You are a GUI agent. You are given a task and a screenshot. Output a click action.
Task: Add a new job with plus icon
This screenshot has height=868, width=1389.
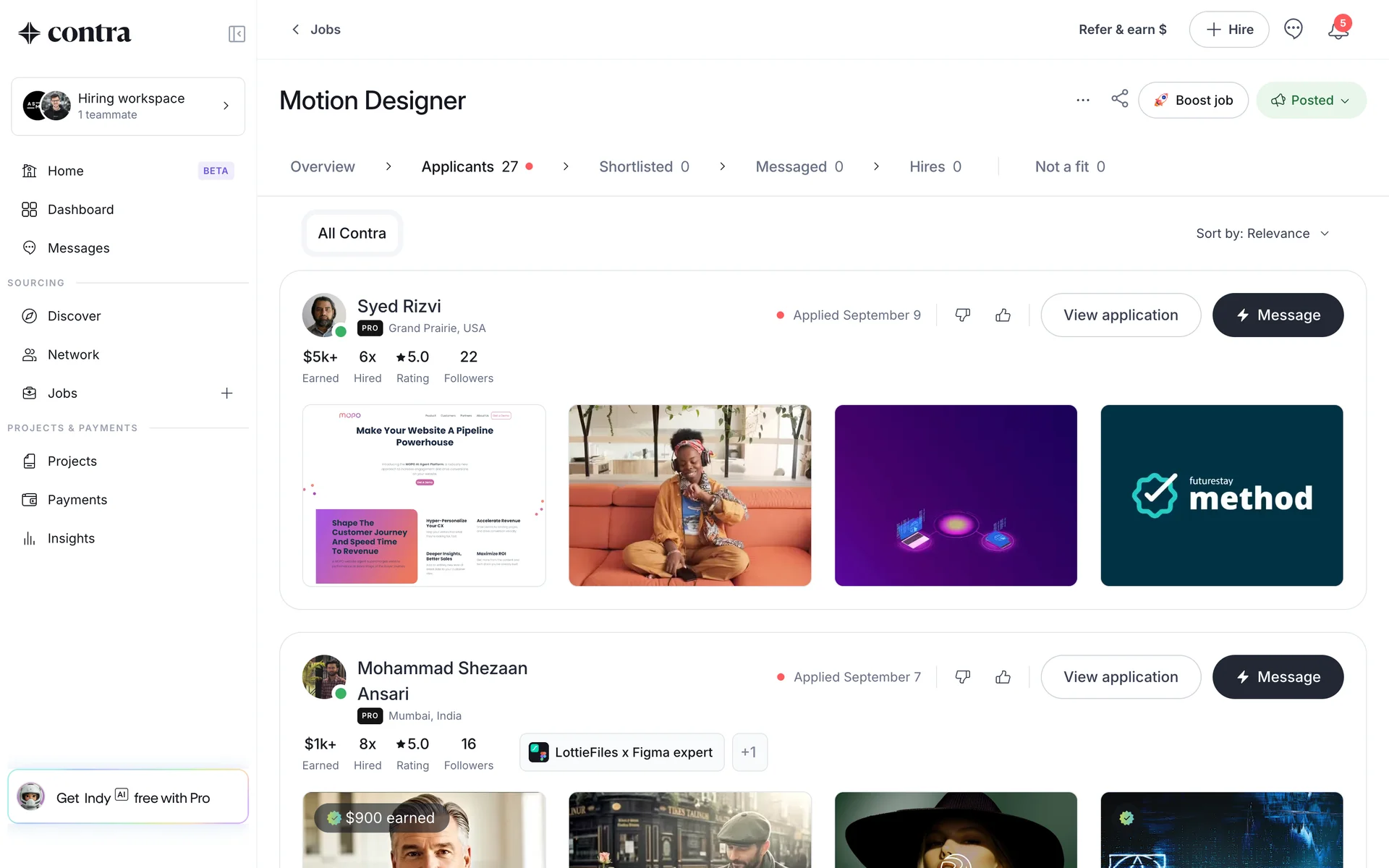[x=226, y=393]
